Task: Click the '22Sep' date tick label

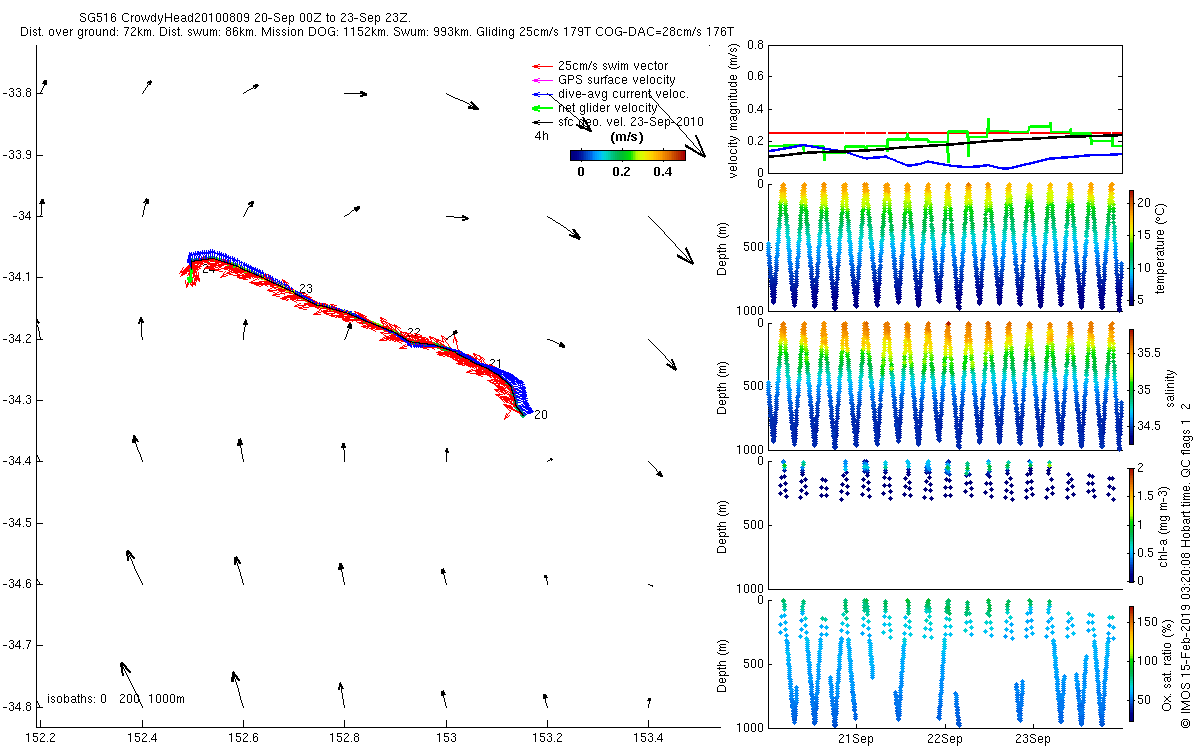Action: coord(944,739)
